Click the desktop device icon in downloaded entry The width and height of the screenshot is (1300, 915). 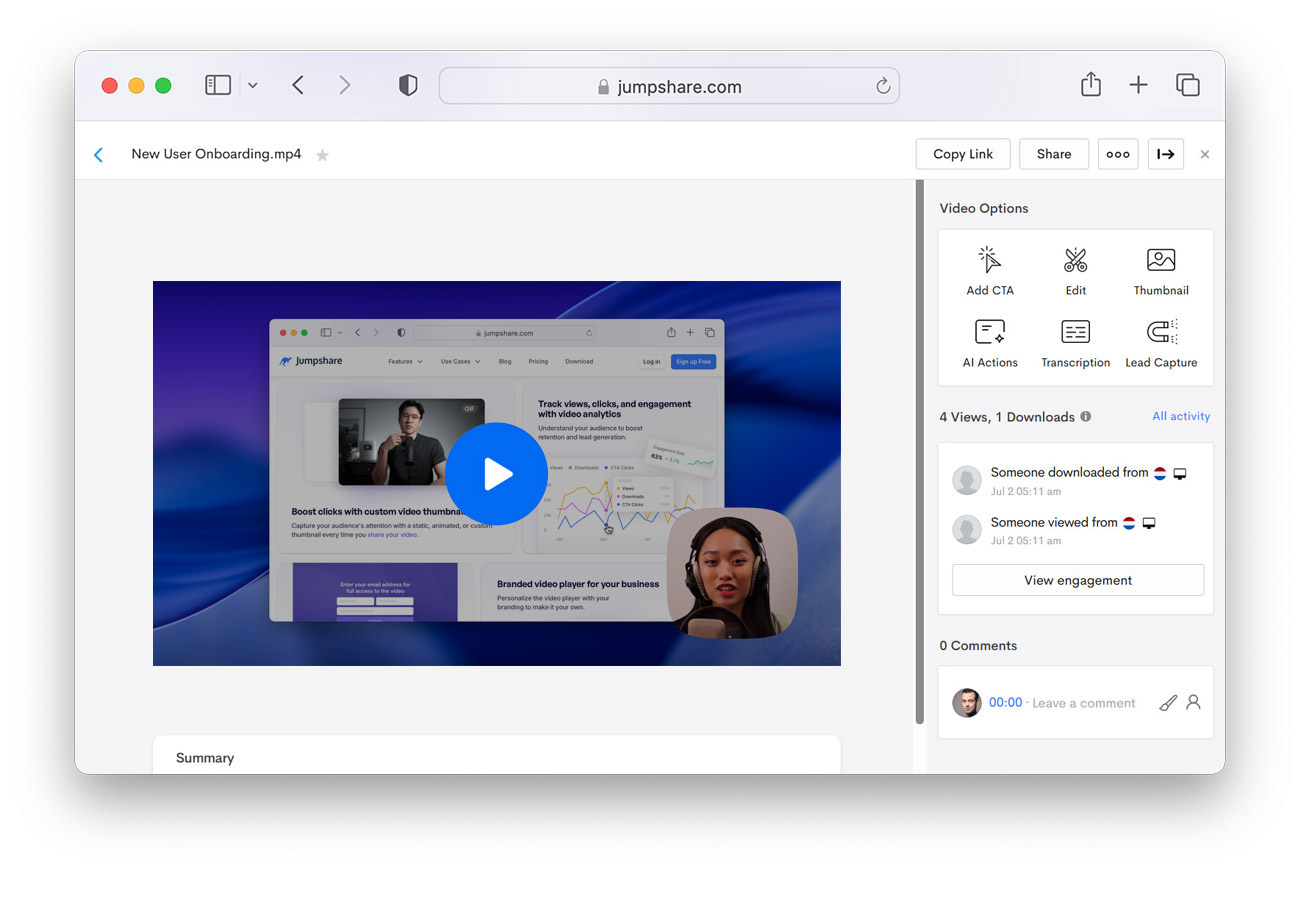[1180, 473]
